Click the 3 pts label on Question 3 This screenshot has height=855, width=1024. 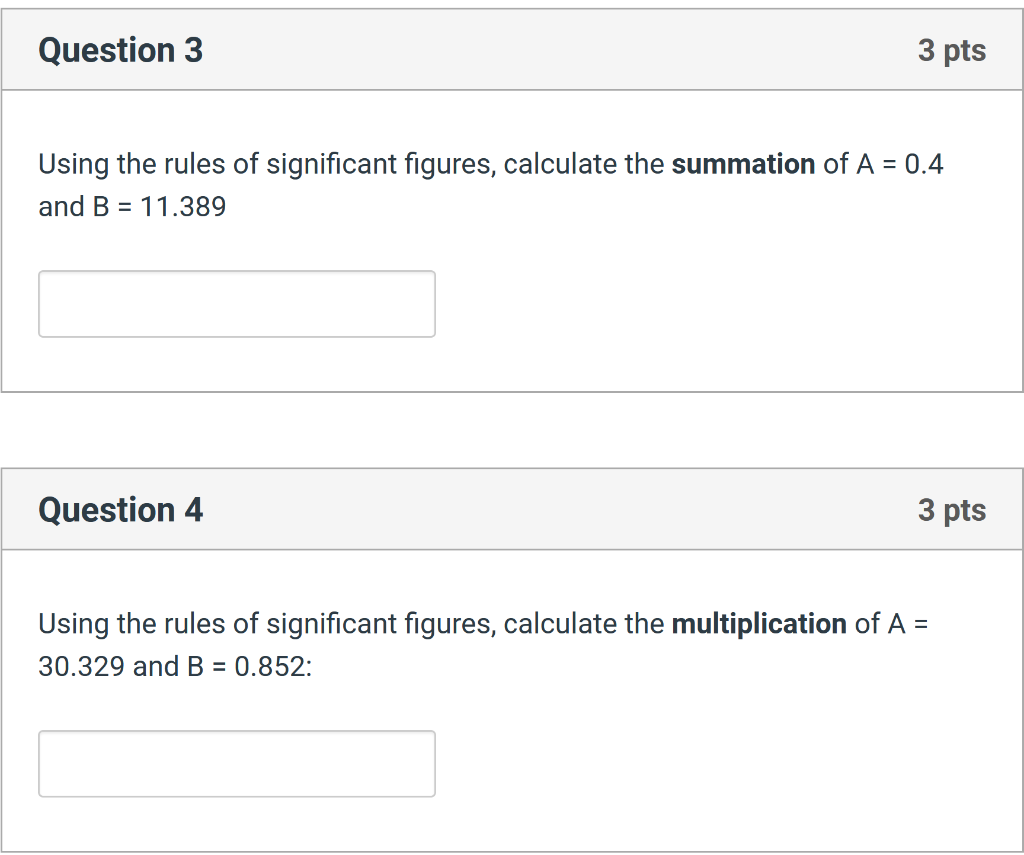[952, 50]
